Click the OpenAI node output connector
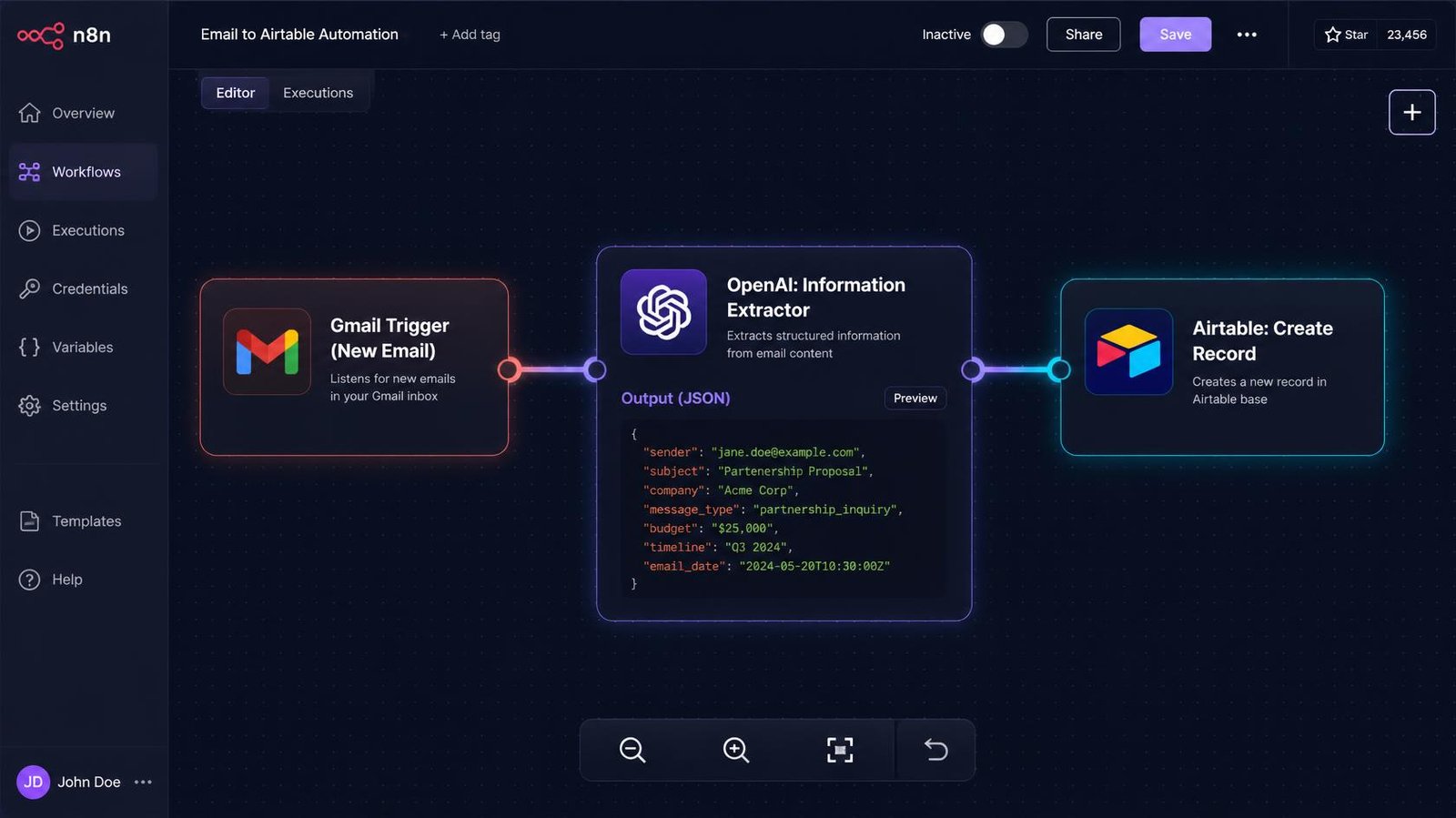This screenshot has width=1456, height=818. pyautogui.click(x=973, y=369)
